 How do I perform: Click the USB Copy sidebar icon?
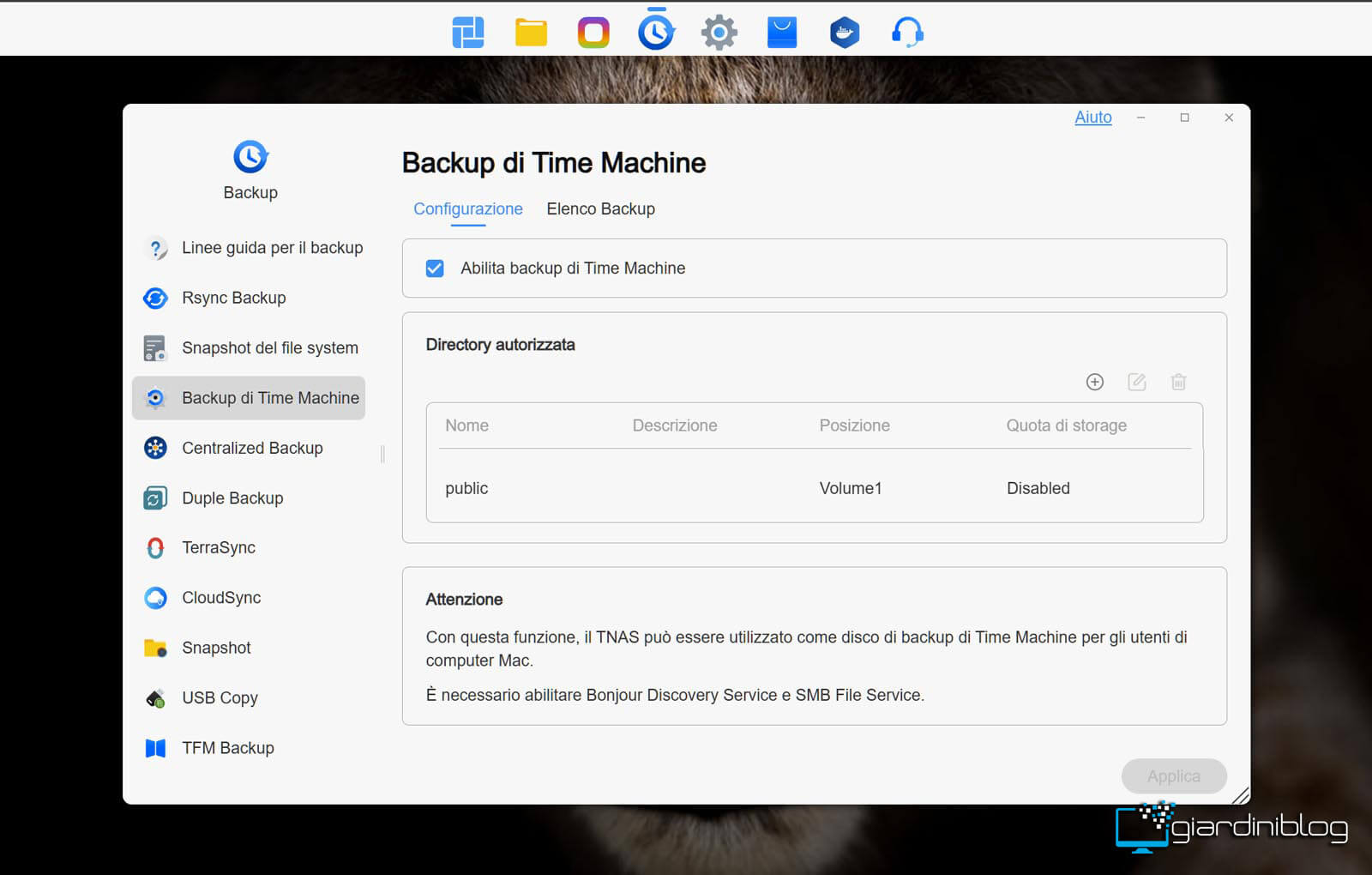(155, 698)
